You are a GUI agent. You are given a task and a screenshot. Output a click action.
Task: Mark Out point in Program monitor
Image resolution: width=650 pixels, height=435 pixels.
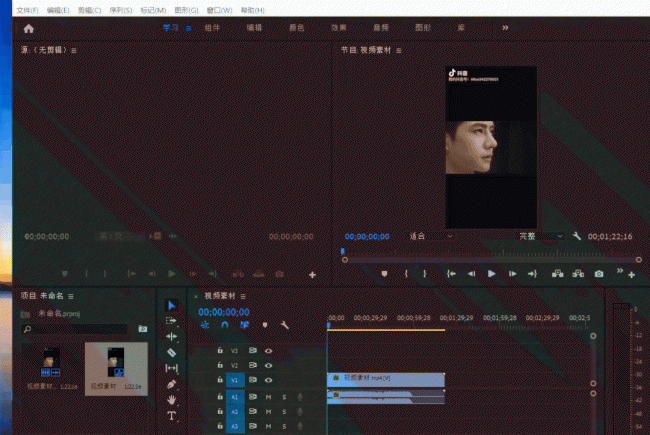(424, 274)
